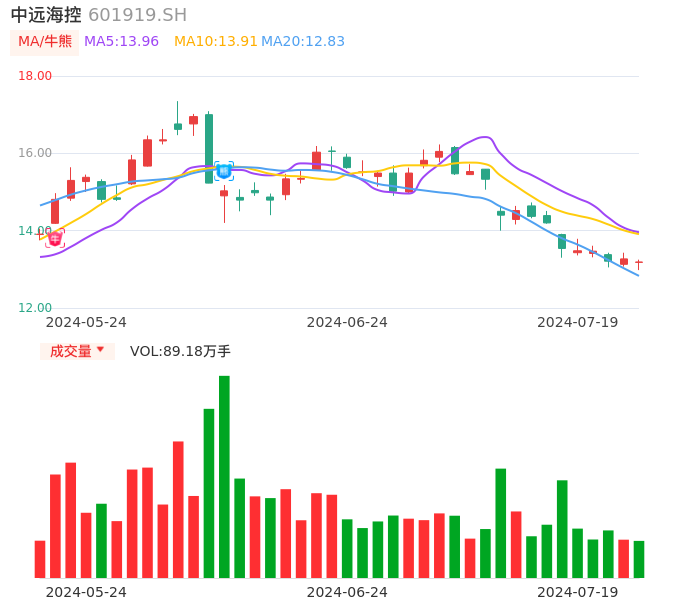
Task: Click the MA5:13.96 legend label
Action: 121,42
